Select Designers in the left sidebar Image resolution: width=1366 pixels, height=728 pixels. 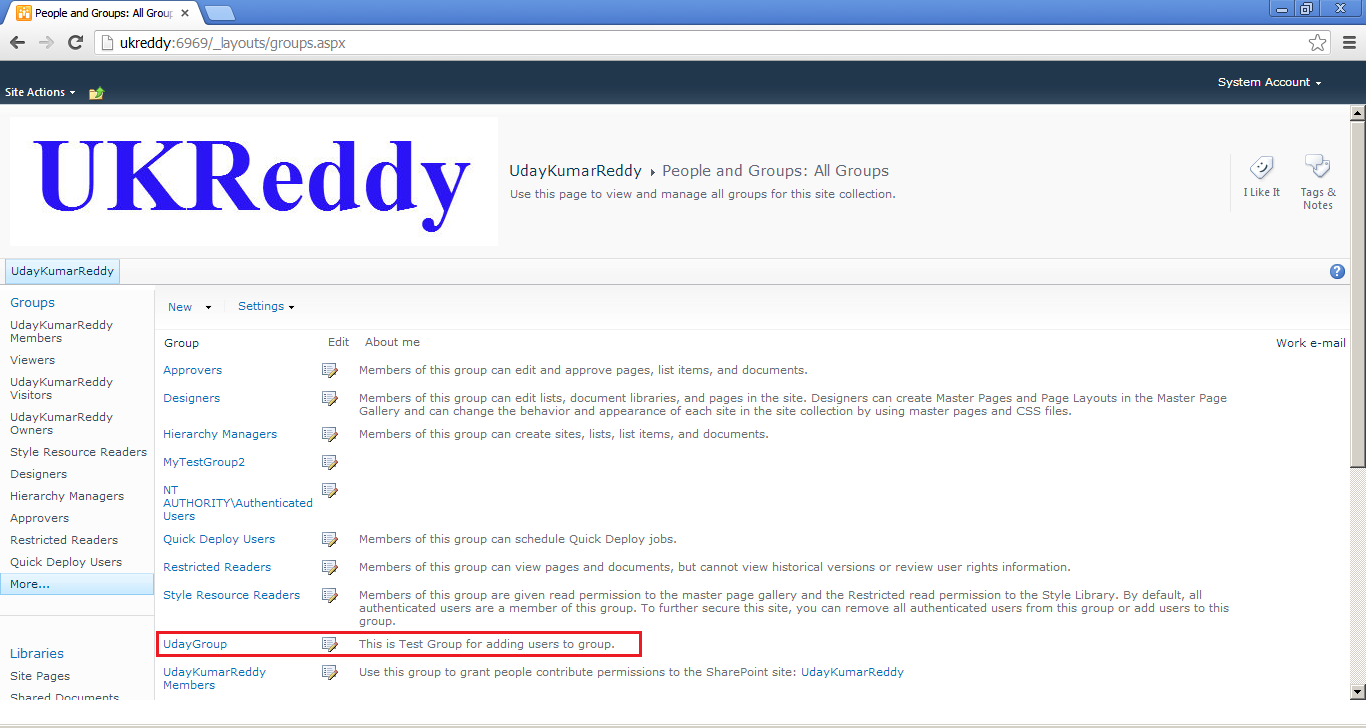[x=38, y=474]
